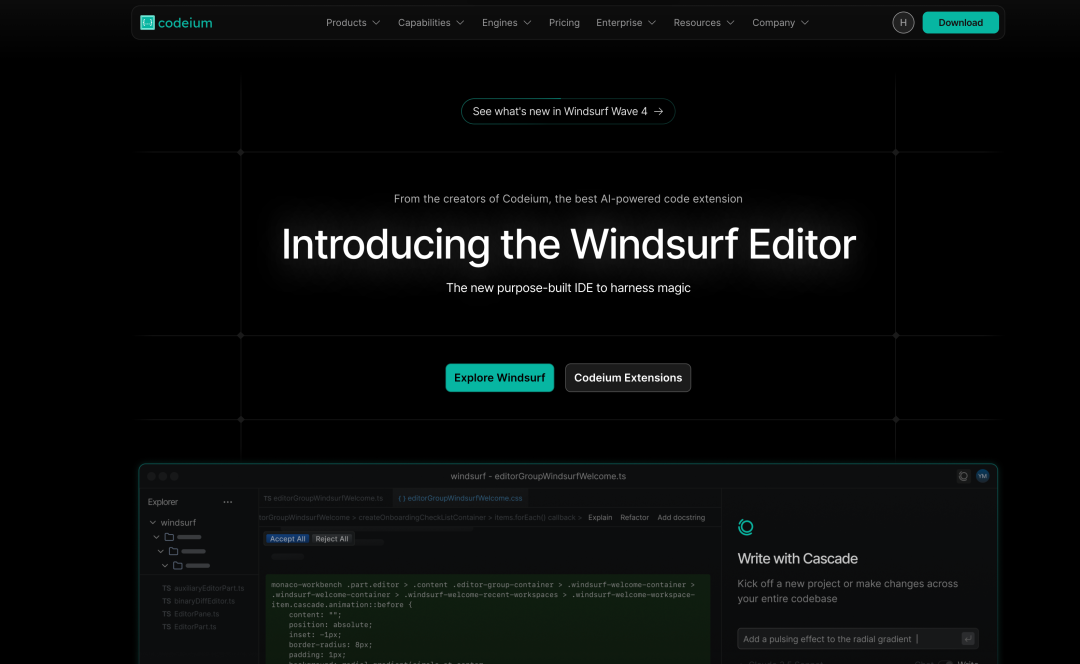Click the Explorer panel heading
This screenshot has width=1080, height=664.
point(163,502)
